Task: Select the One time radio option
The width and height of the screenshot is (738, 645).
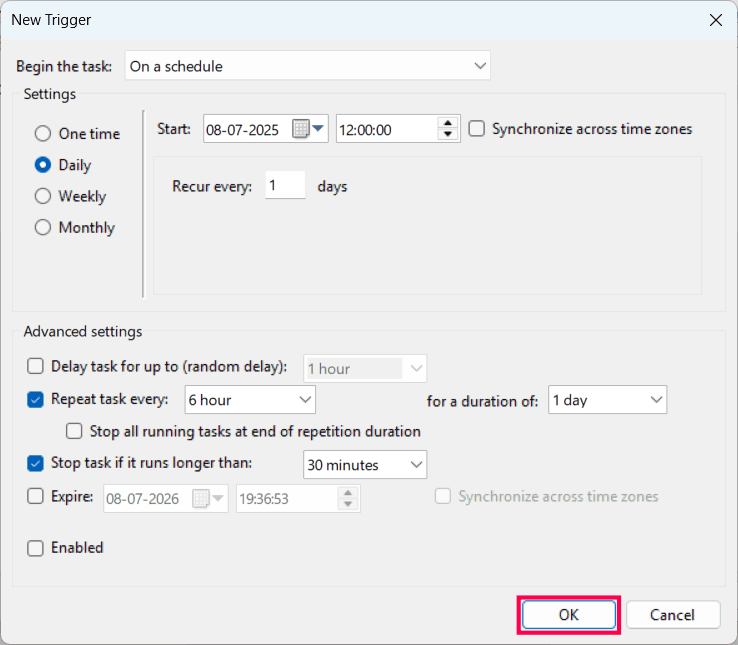Action: pyautogui.click(x=43, y=134)
